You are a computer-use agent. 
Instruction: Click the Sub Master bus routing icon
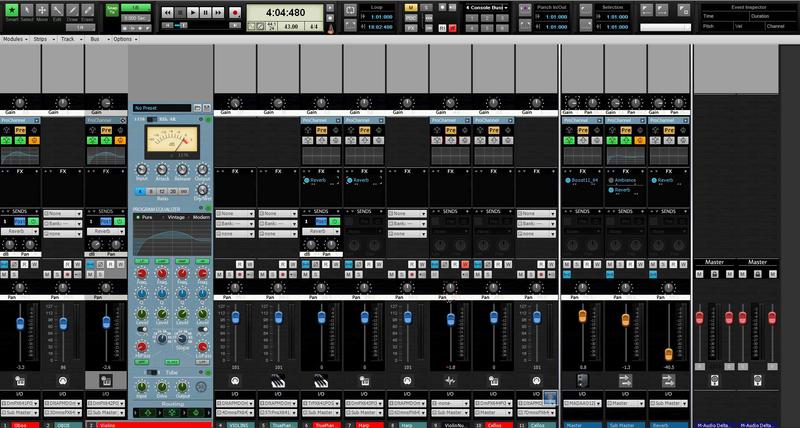click(x=625, y=381)
